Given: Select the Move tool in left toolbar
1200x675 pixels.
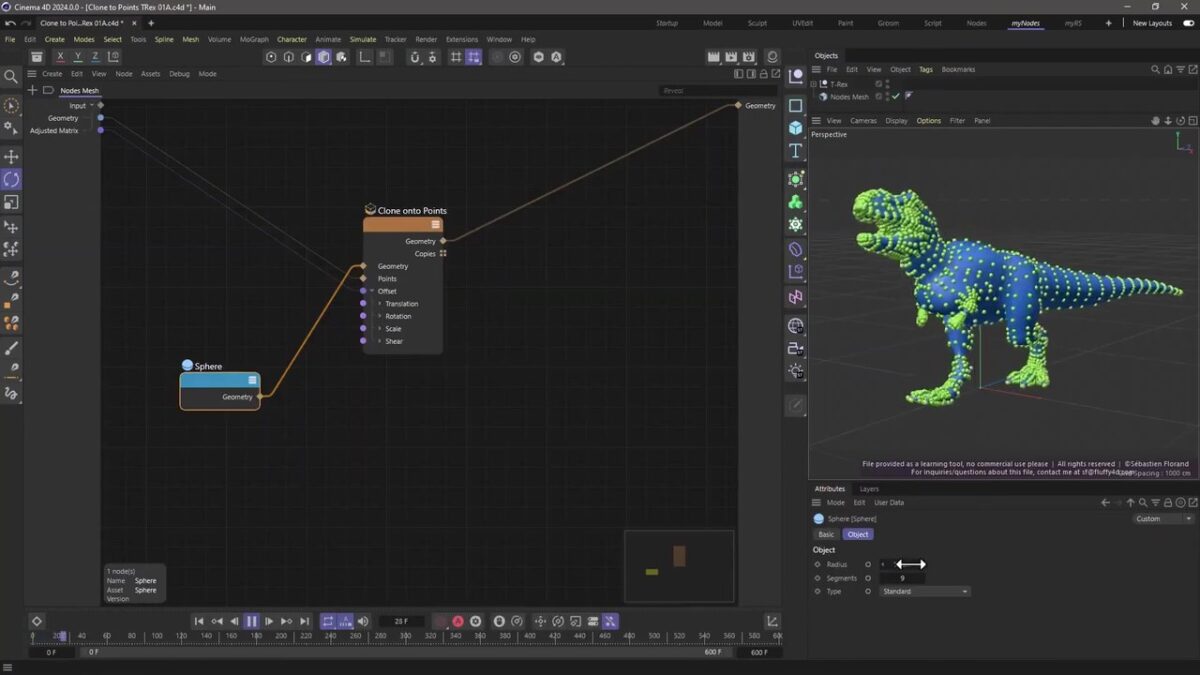Looking at the screenshot, I should (12, 157).
